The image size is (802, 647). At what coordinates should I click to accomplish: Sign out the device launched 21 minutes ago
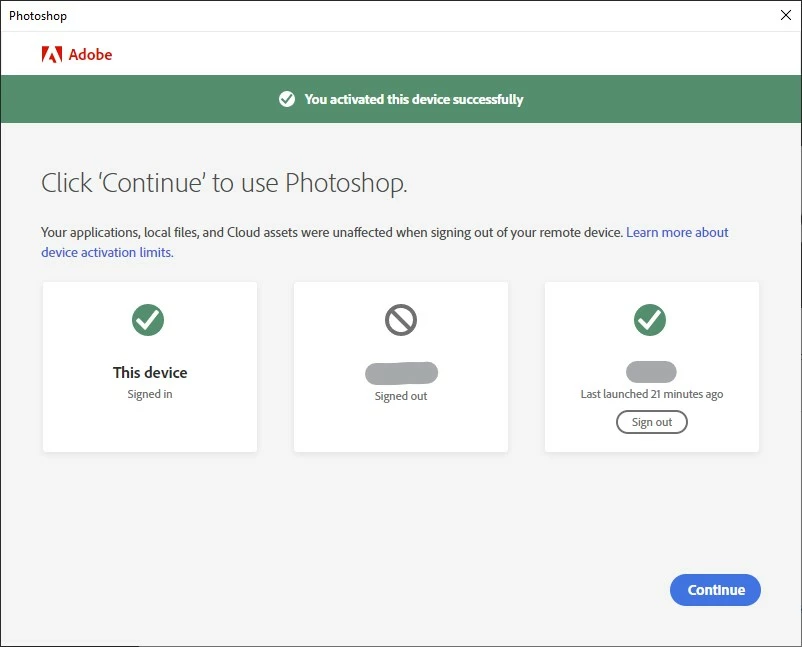[x=652, y=422]
